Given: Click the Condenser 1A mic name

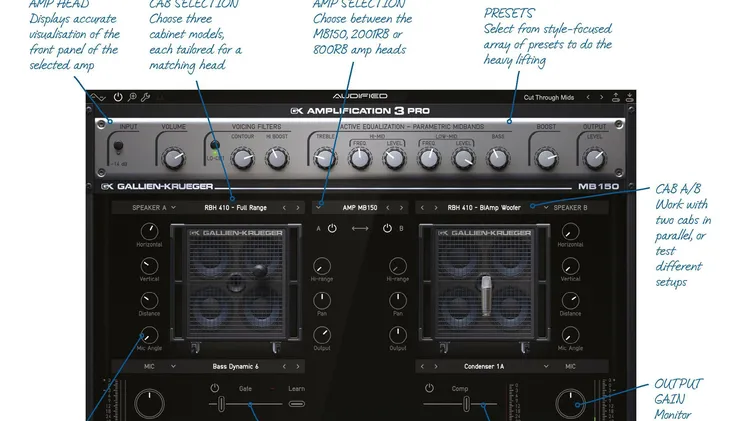Looking at the screenshot, I should (x=484, y=366).
